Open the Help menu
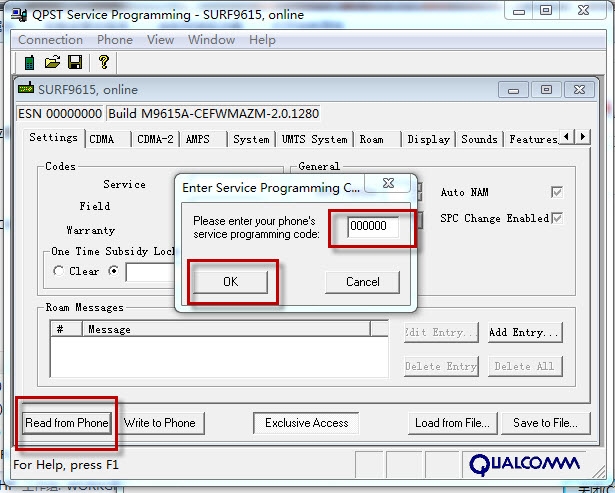 click(x=262, y=40)
